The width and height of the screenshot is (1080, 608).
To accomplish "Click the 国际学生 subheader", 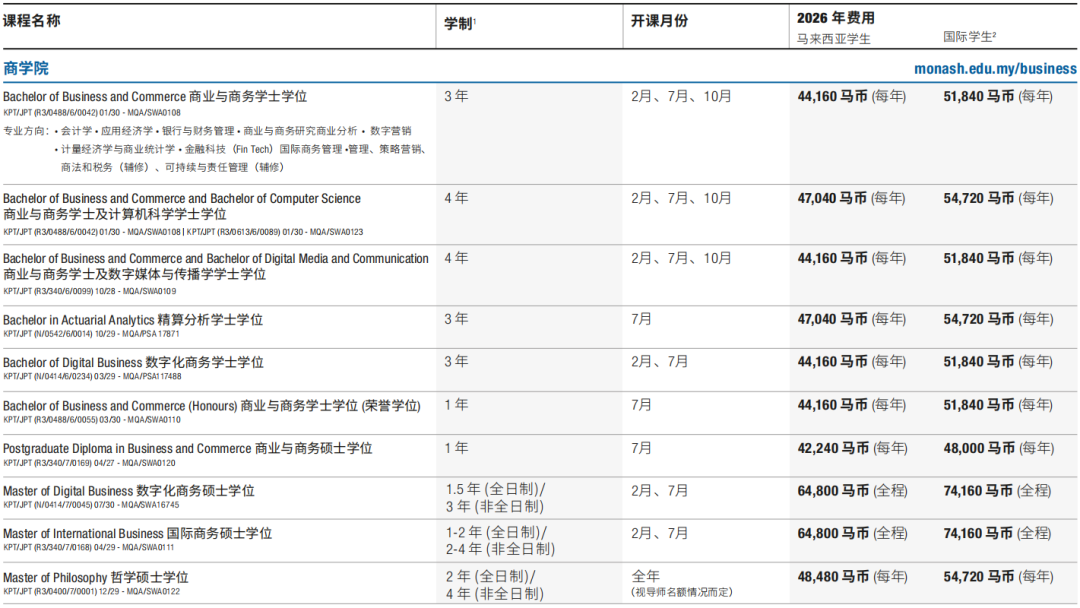I will click(969, 36).
